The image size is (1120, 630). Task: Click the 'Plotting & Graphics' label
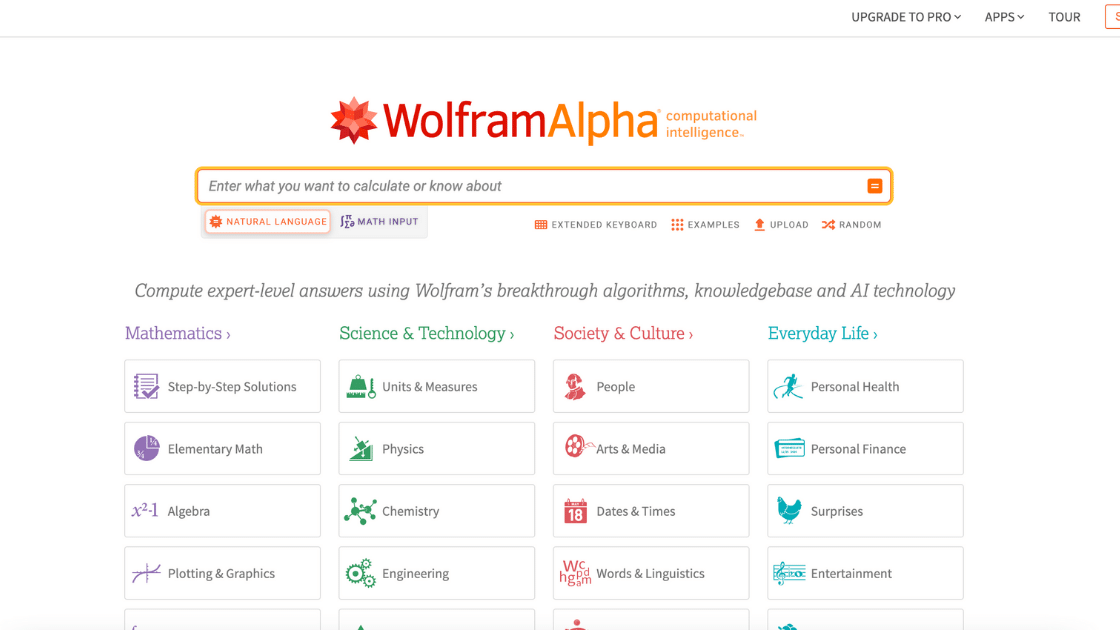point(221,574)
